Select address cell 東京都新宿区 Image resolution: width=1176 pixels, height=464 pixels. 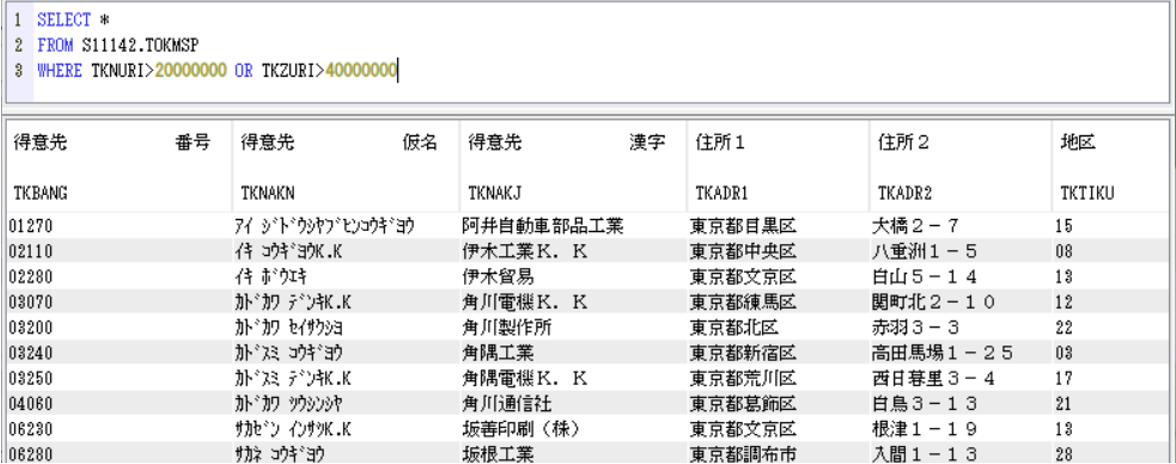(743, 353)
